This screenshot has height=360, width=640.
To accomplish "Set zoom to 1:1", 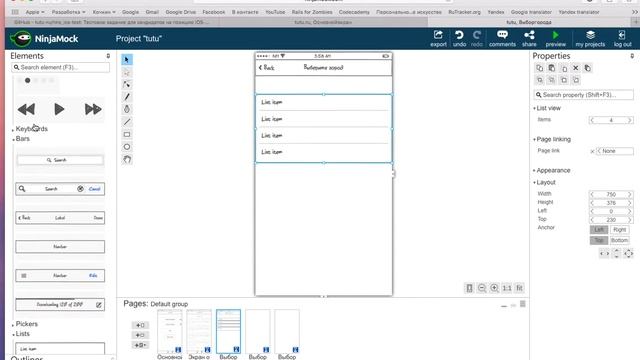I will pyautogui.click(x=507, y=288).
